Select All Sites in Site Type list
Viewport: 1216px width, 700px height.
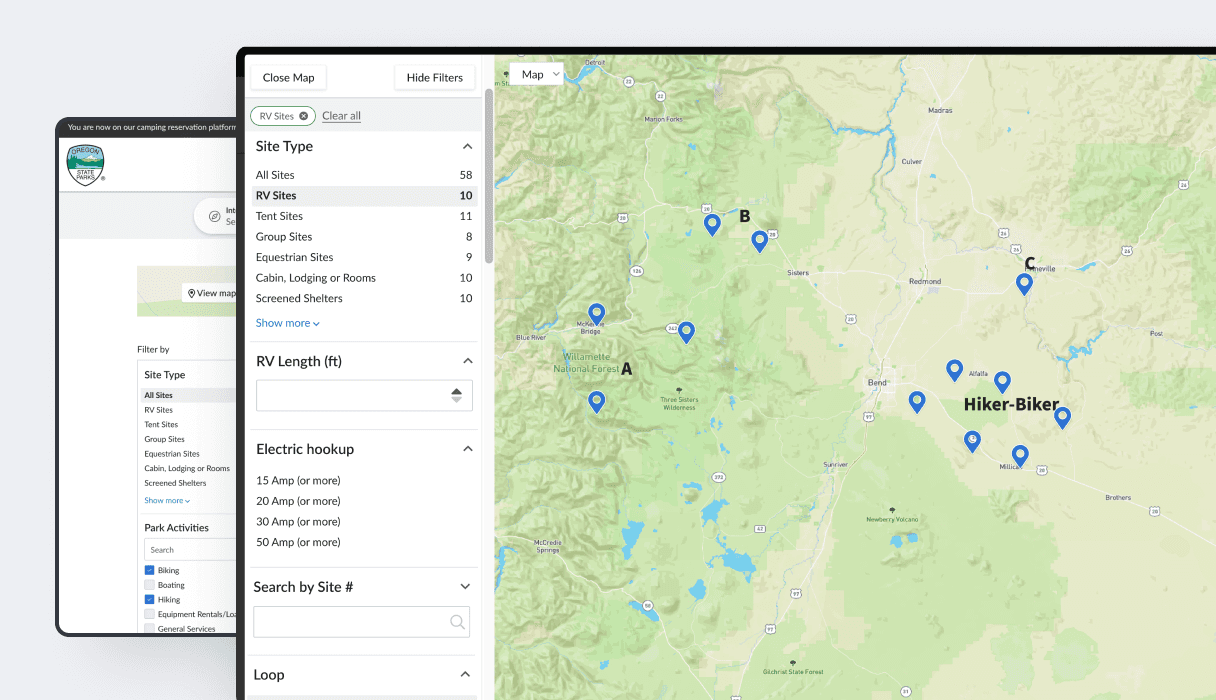[x=364, y=175]
